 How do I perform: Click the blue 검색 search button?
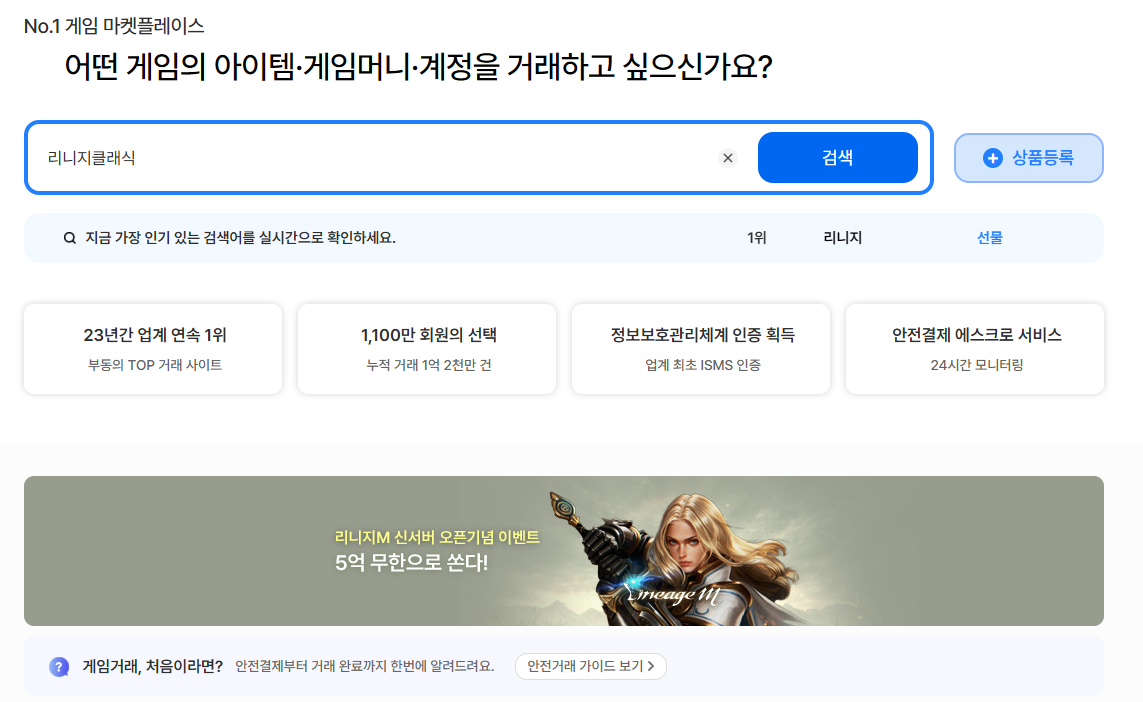click(838, 157)
